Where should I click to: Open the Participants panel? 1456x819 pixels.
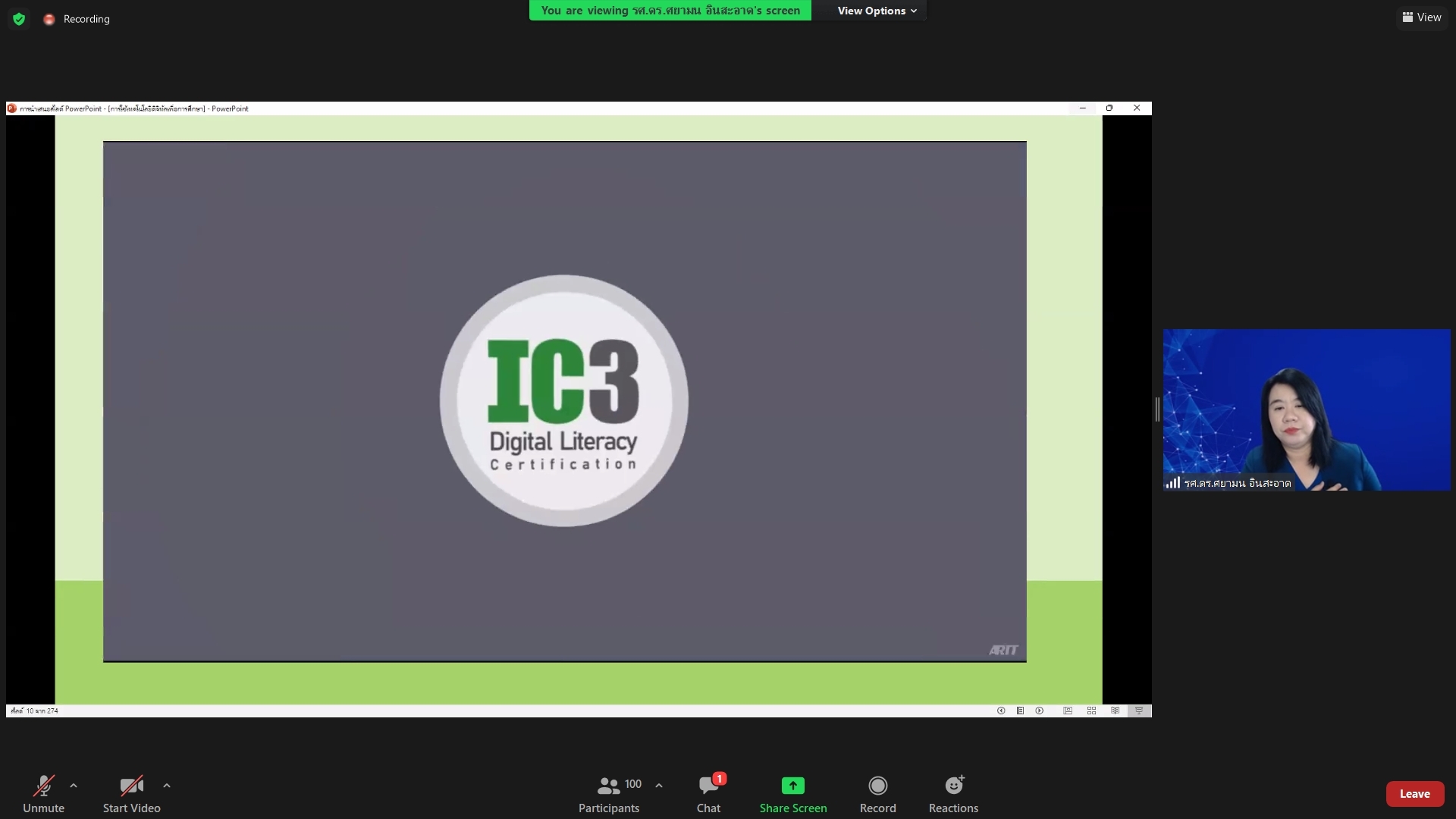(x=609, y=793)
